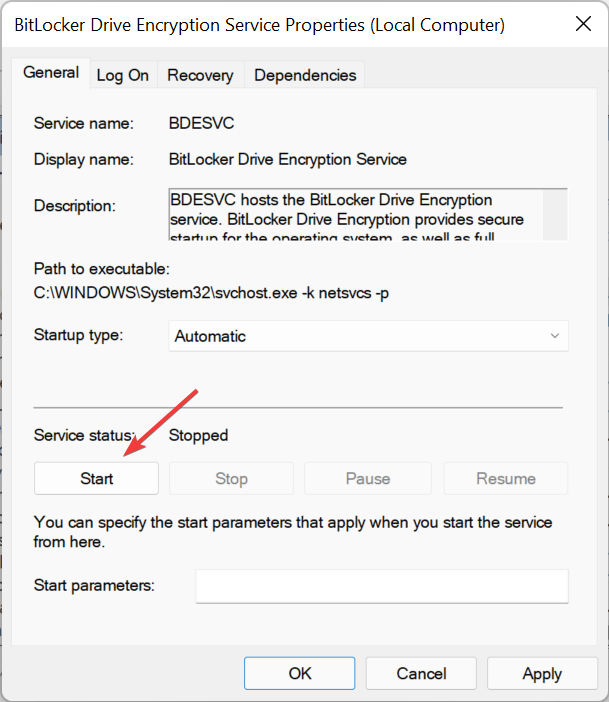Switch to the Recovery tab
This screenshot has height=702, width=609.
click(x=200, y=75)
